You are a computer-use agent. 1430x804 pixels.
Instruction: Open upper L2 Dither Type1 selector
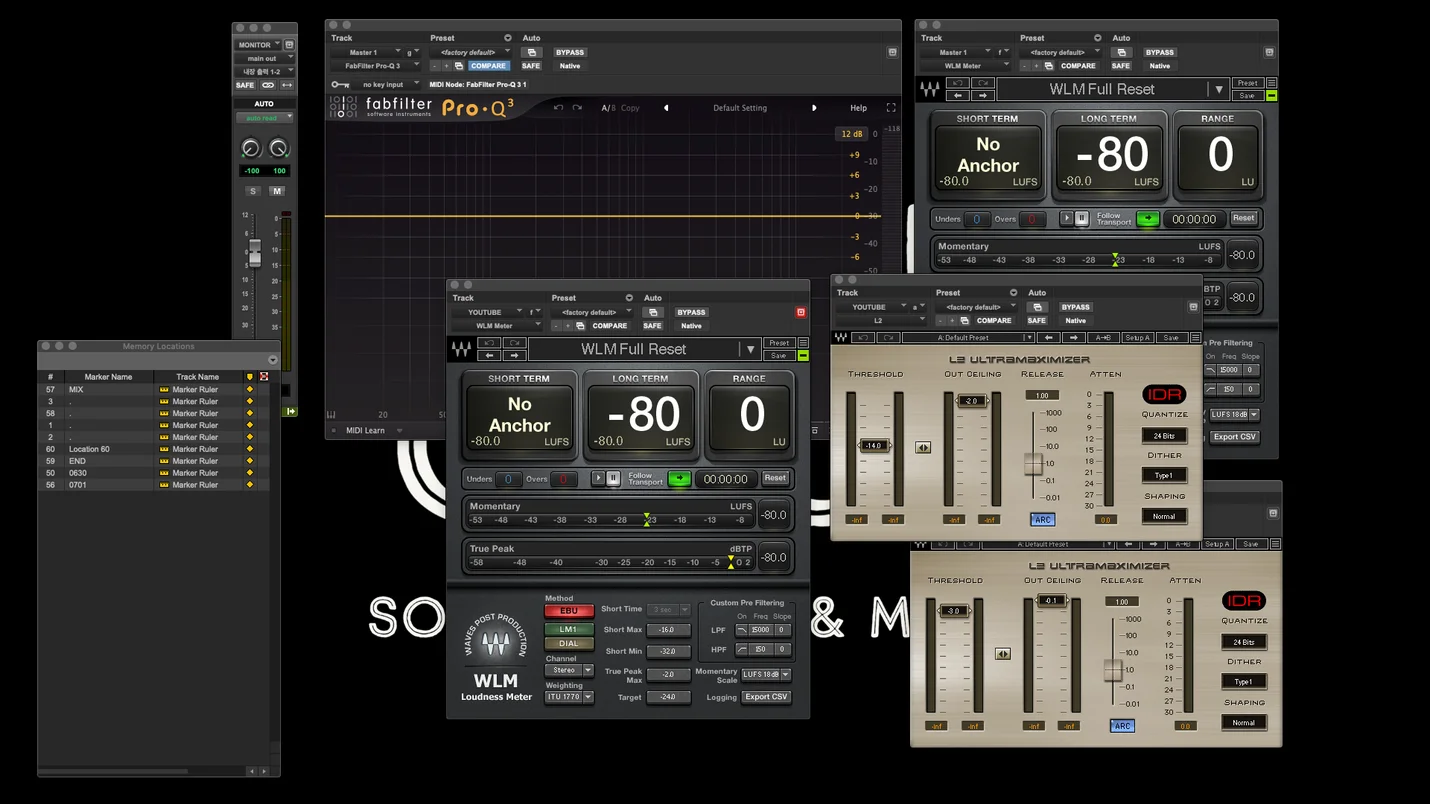1164,475
